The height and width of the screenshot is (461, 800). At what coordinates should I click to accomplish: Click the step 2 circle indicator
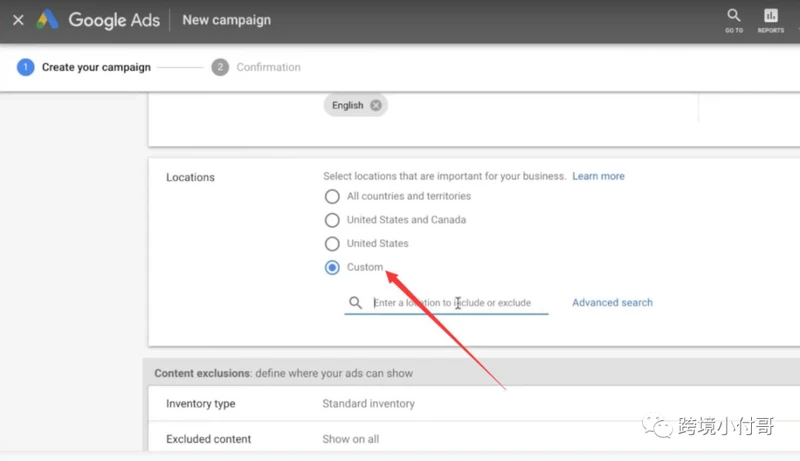click(x=220, y=67)
